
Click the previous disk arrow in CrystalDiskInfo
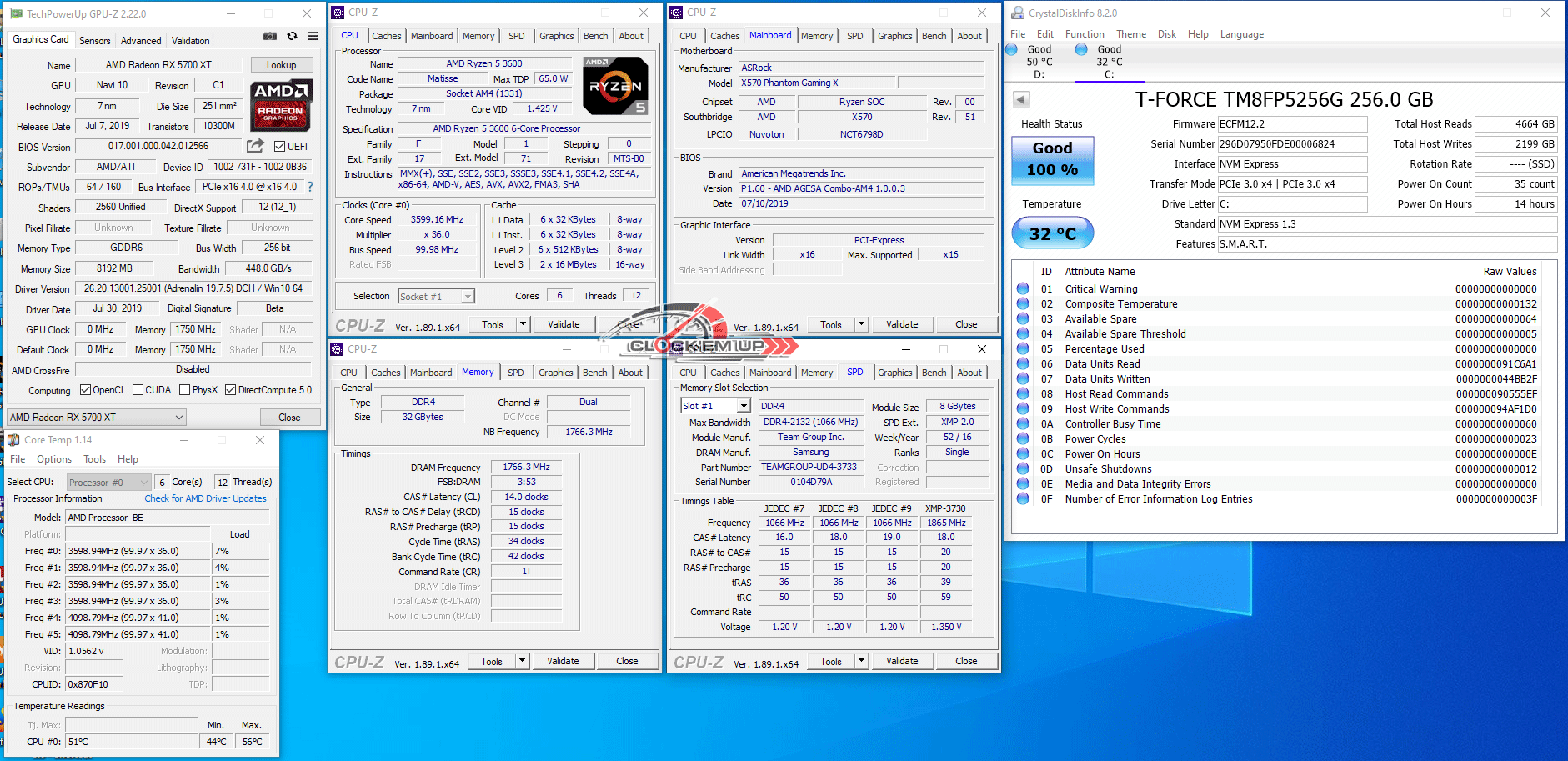(1021, 100)
